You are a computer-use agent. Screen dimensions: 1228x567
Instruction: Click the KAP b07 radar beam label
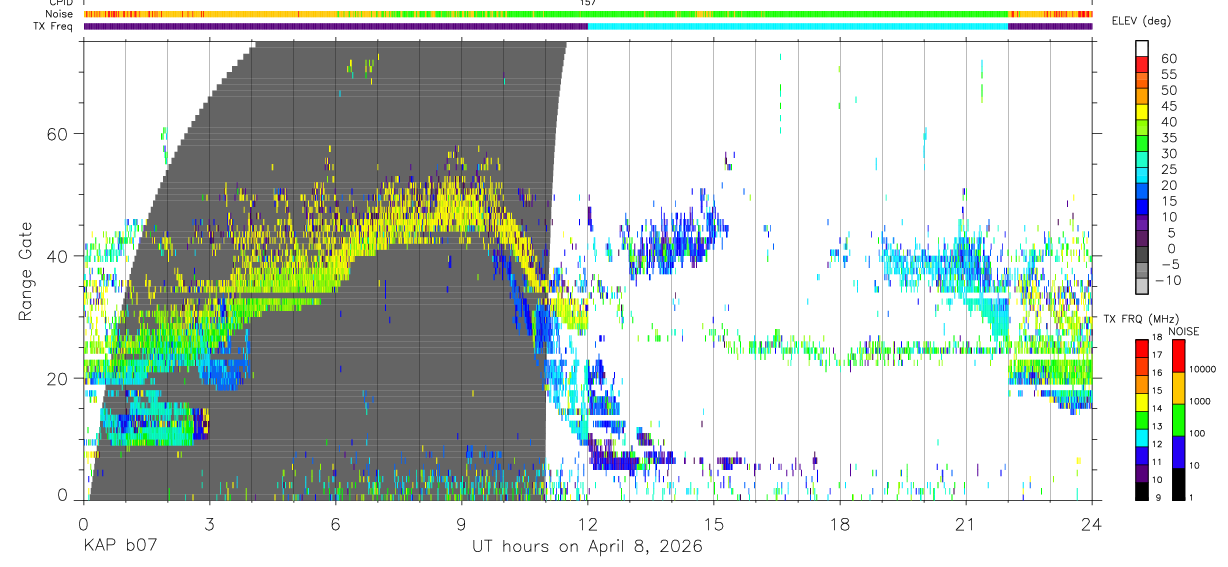point(119,547)
